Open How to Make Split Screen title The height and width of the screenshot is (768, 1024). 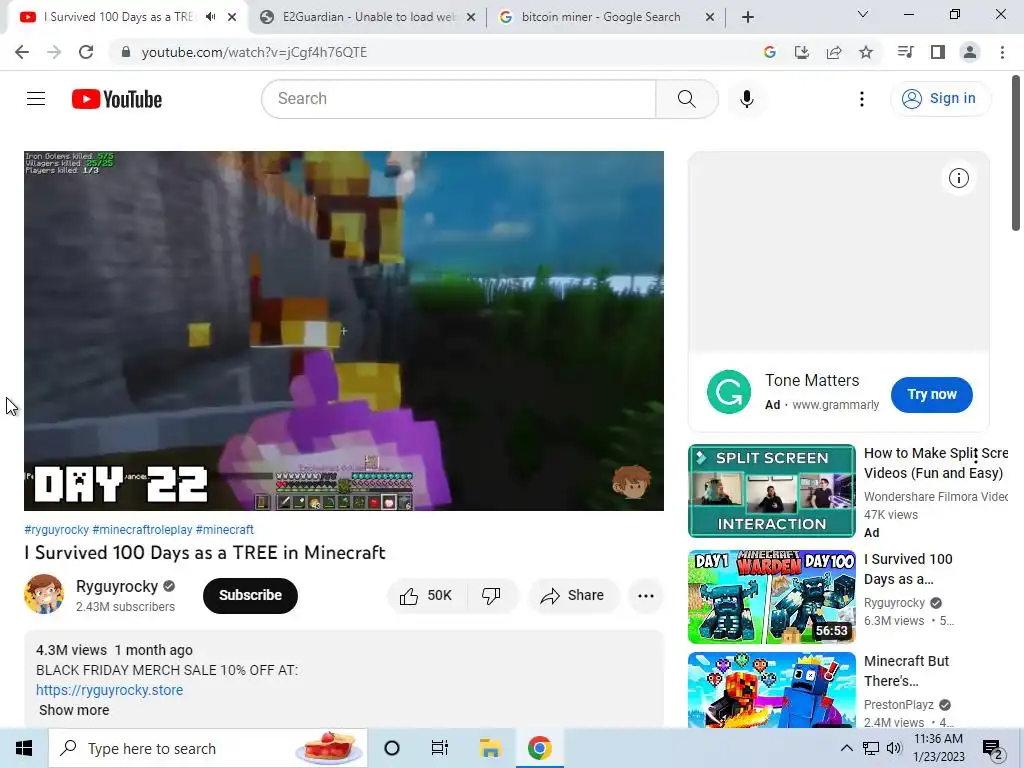(x=936, y=463)
